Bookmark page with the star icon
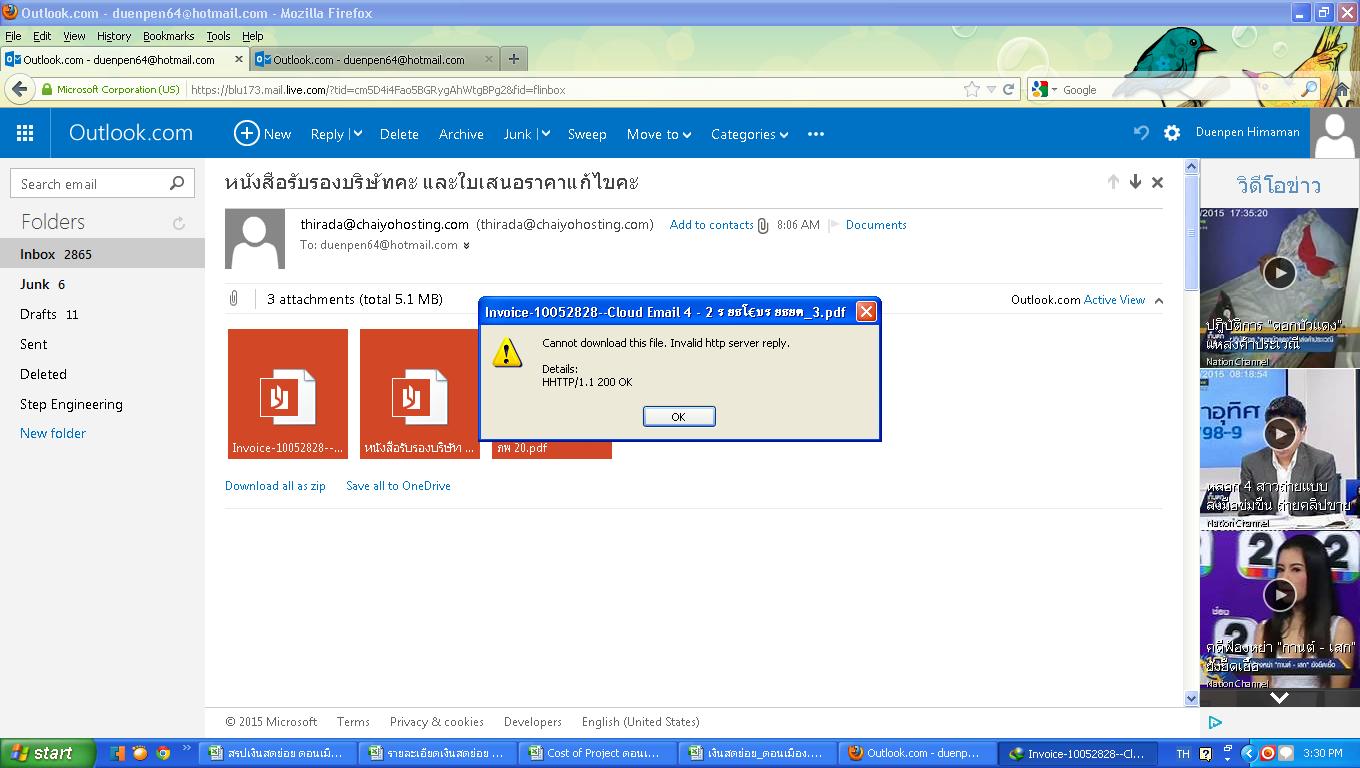 coord(971,89)
